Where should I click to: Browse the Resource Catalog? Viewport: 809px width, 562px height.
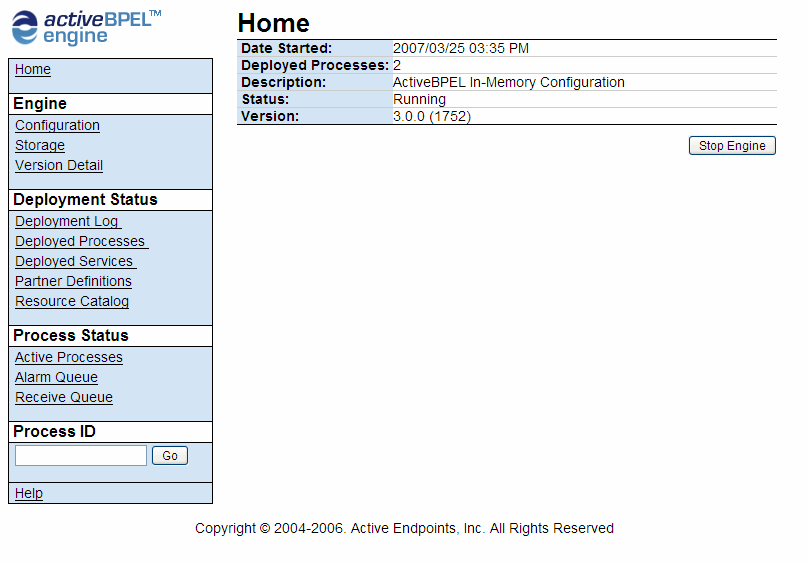(72, 301)
